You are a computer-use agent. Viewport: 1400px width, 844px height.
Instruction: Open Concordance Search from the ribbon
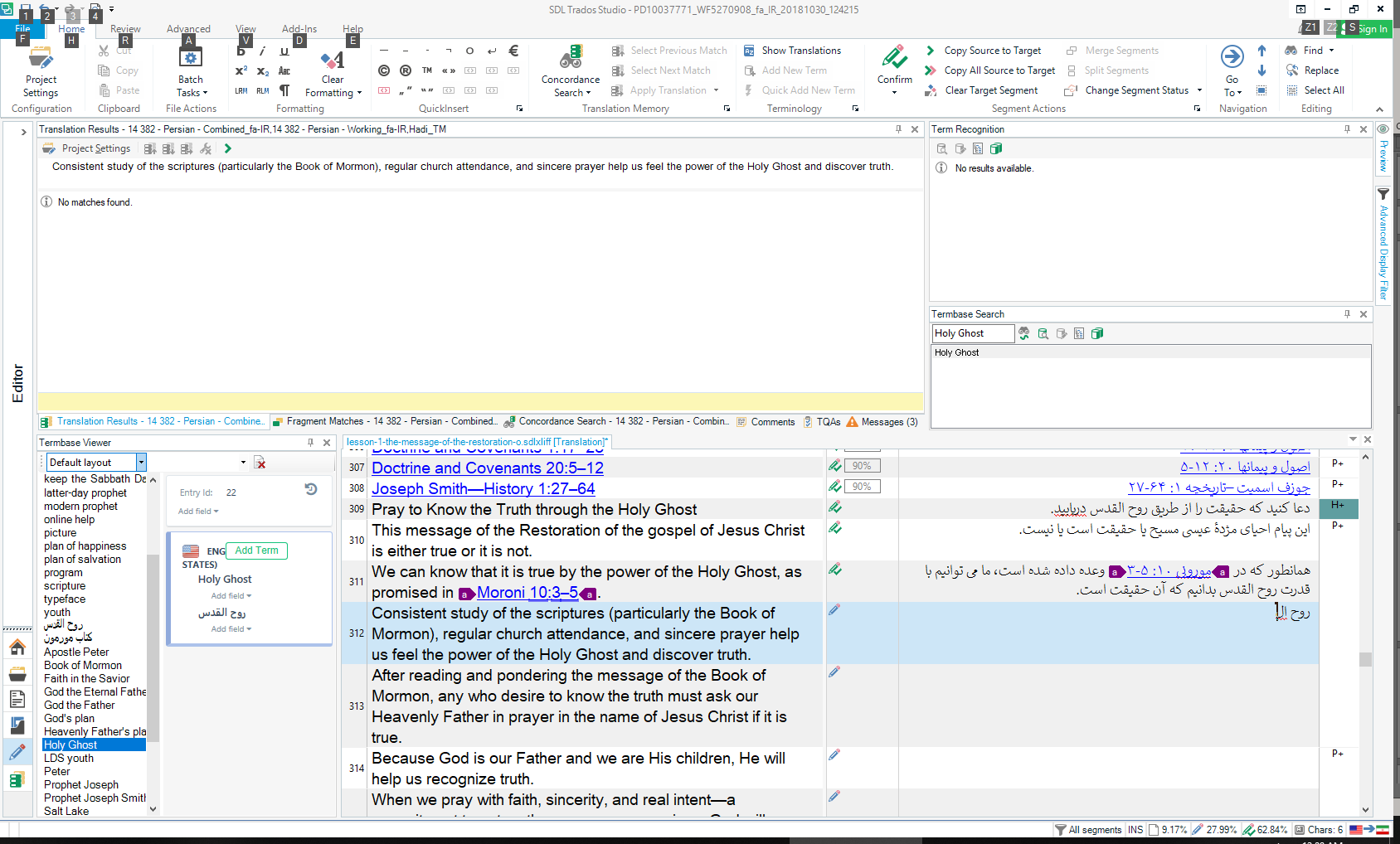point(570,71)
